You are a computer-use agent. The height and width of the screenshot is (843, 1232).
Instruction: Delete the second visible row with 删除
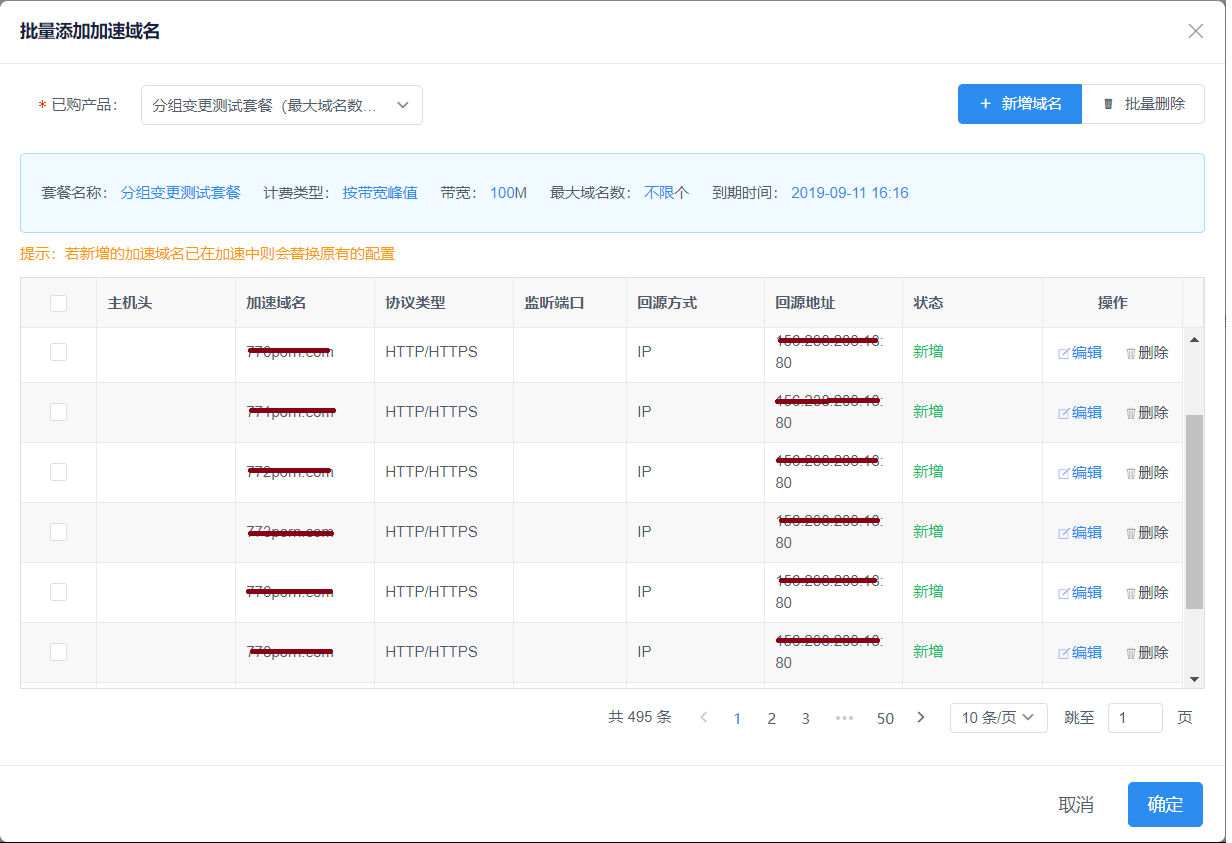pyautogui.click(x=1147, y=413)
